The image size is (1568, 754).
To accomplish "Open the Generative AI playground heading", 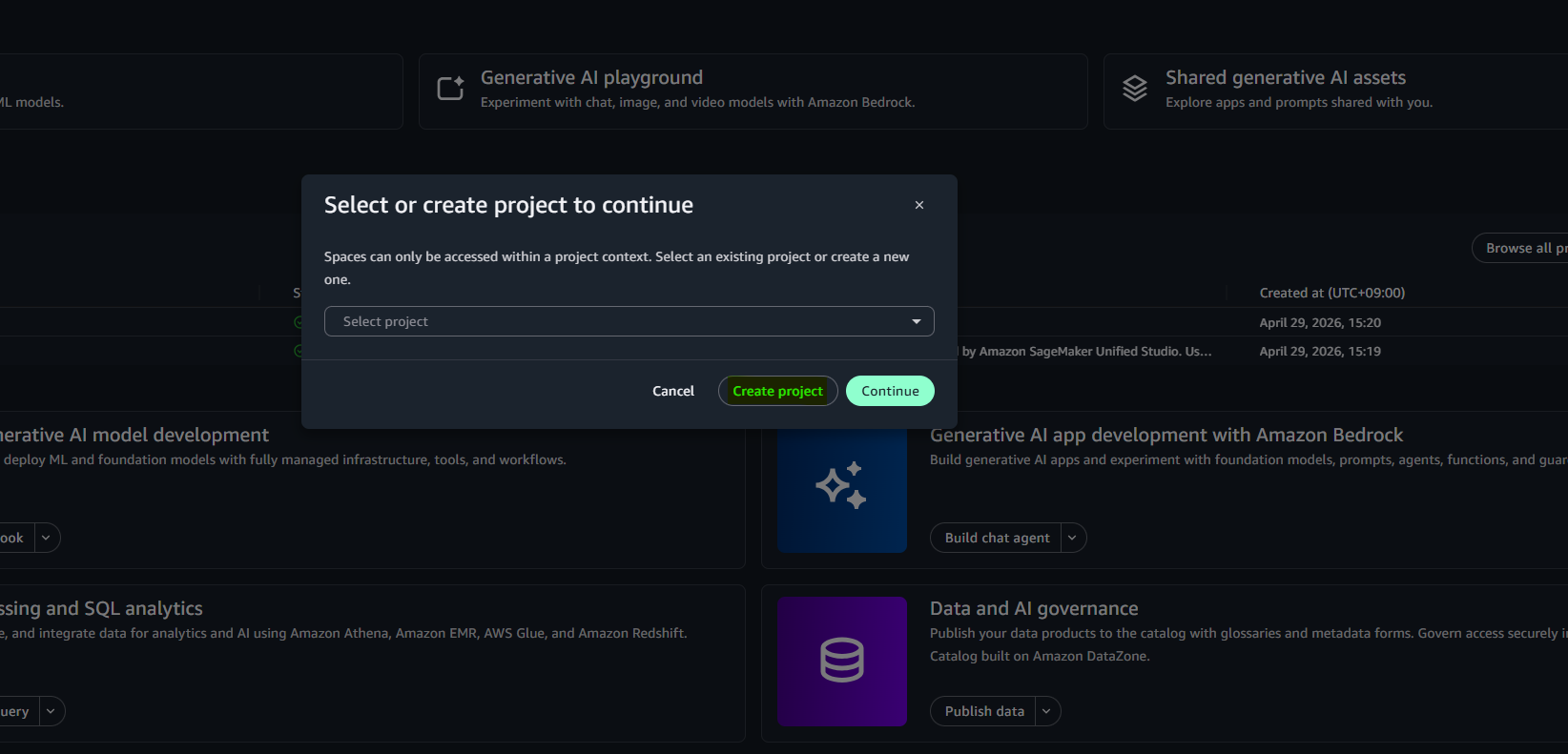I will click(591, 77).
